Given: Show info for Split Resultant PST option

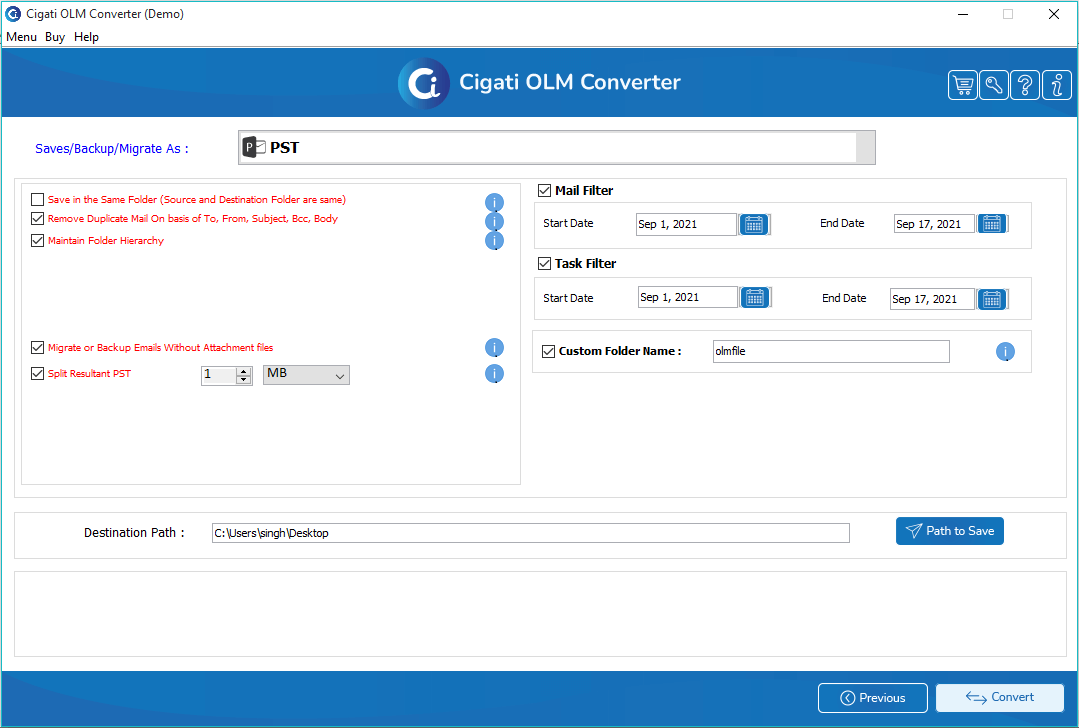Looking at the screenshot, I should pos(494,374).
